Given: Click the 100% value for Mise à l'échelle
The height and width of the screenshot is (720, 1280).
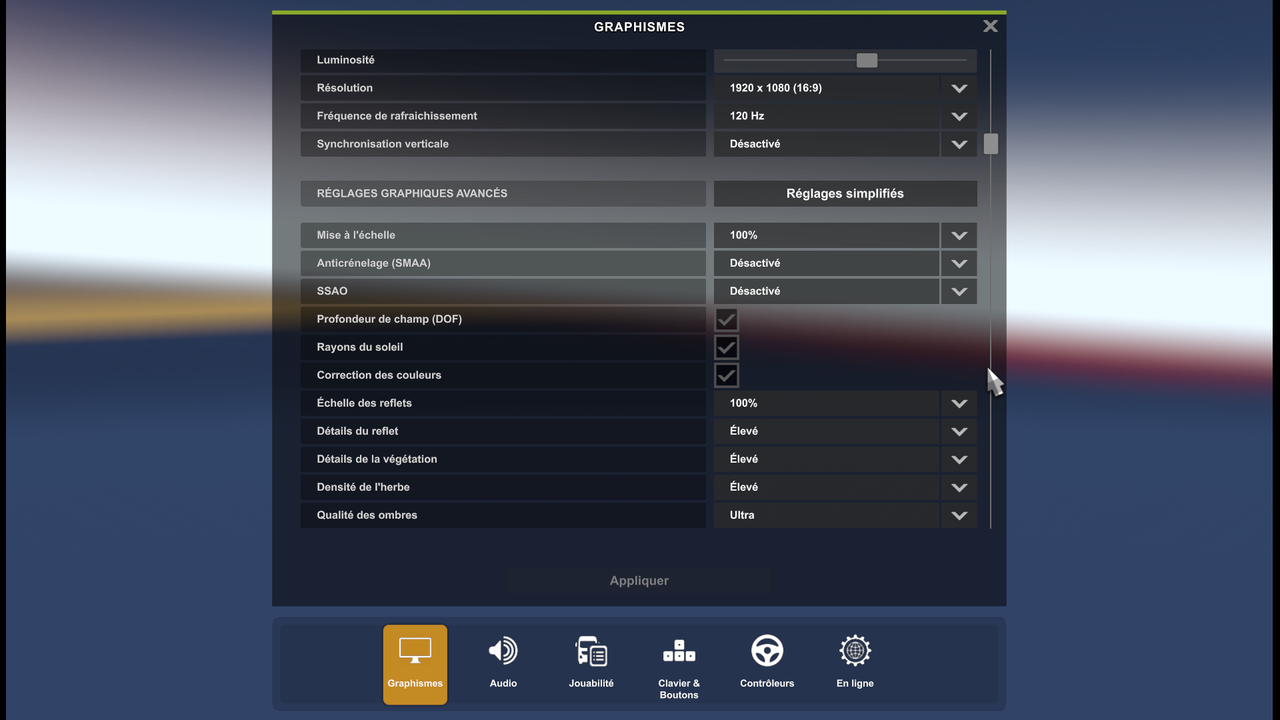Looking at the screenshot, I should [x=744, y=235].
